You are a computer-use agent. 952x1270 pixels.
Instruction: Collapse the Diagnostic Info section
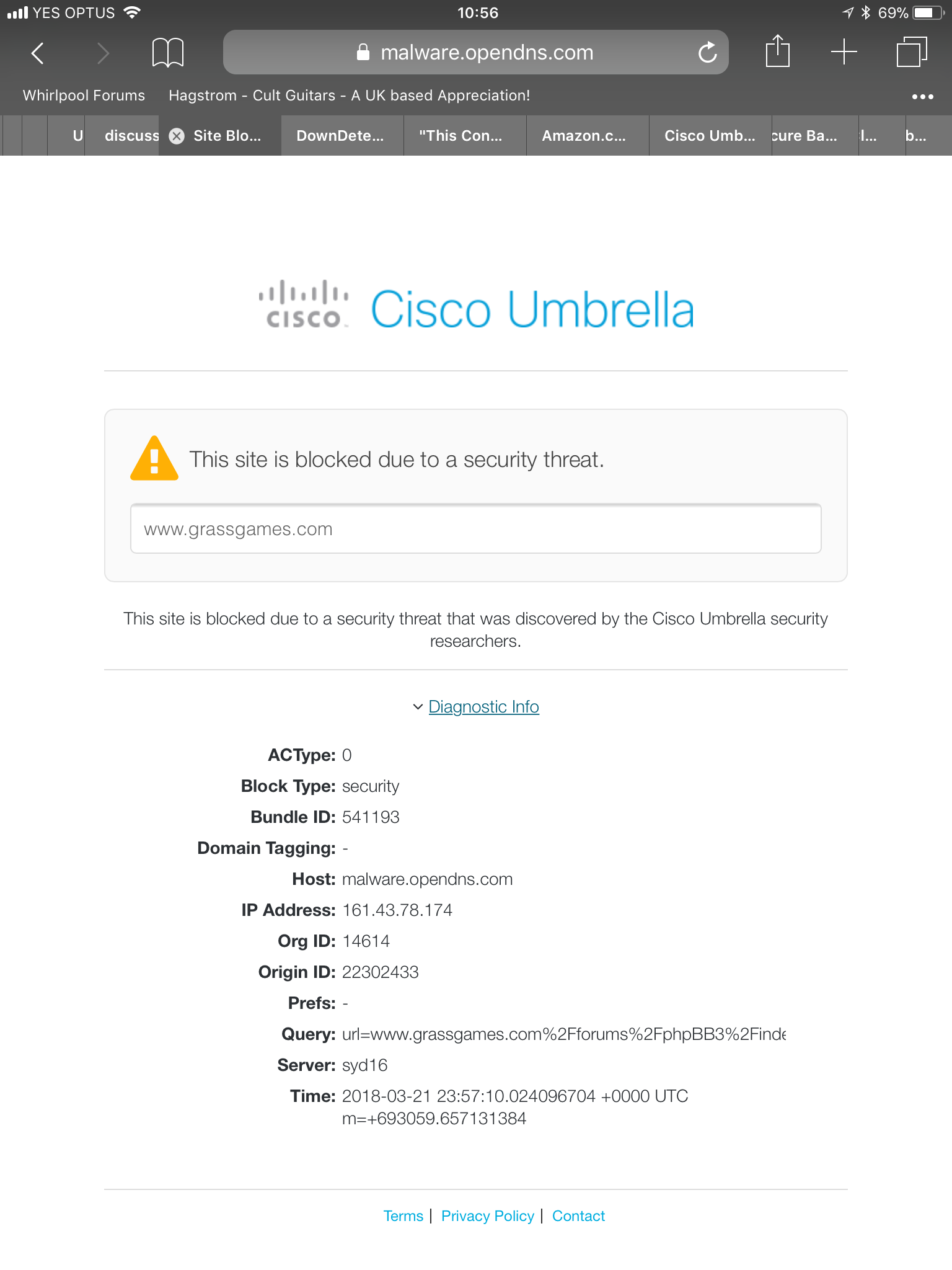483,707
